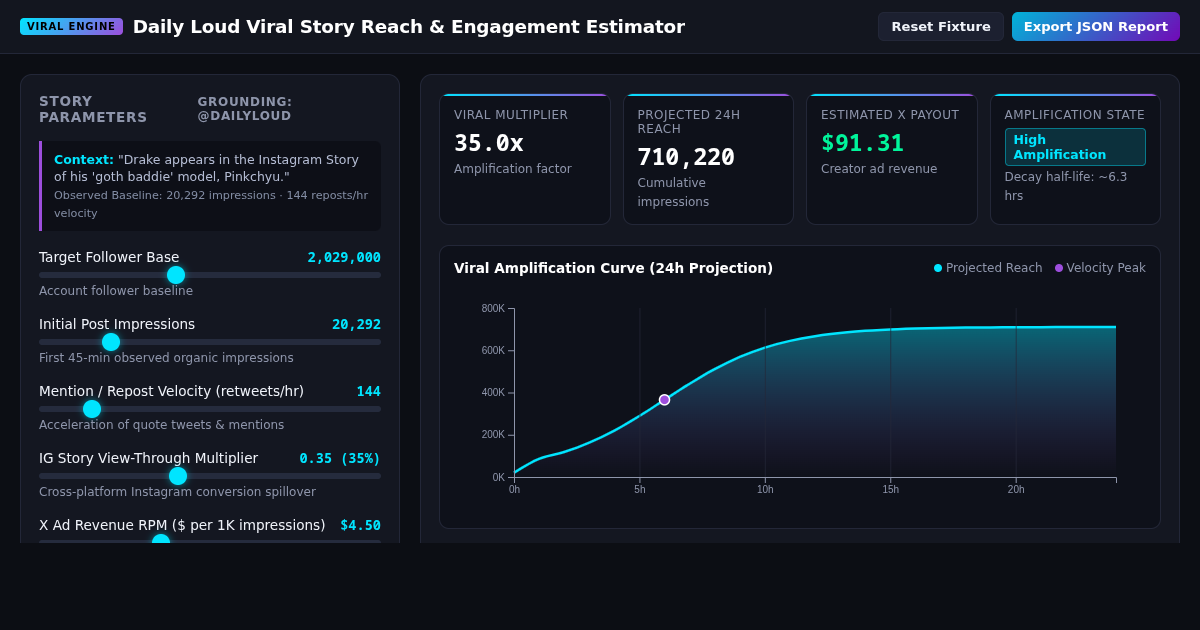
Task: Adjust the Initial Post Impressions slider handle
Action: pos(111,342)
